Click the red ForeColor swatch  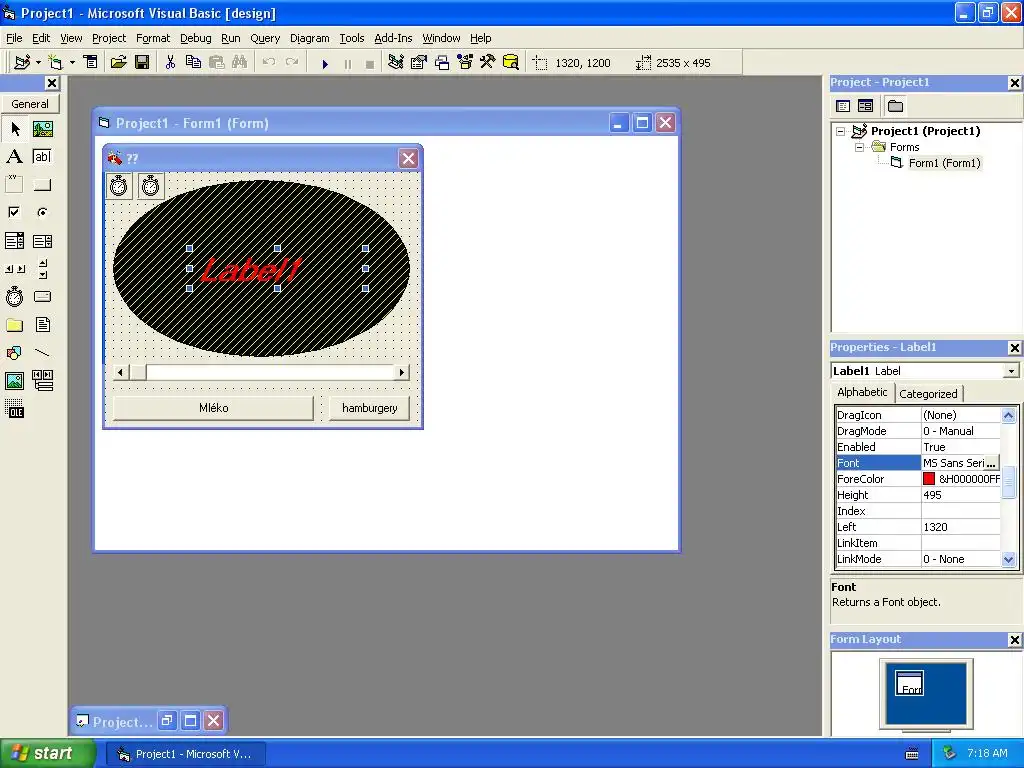(929, 479)
